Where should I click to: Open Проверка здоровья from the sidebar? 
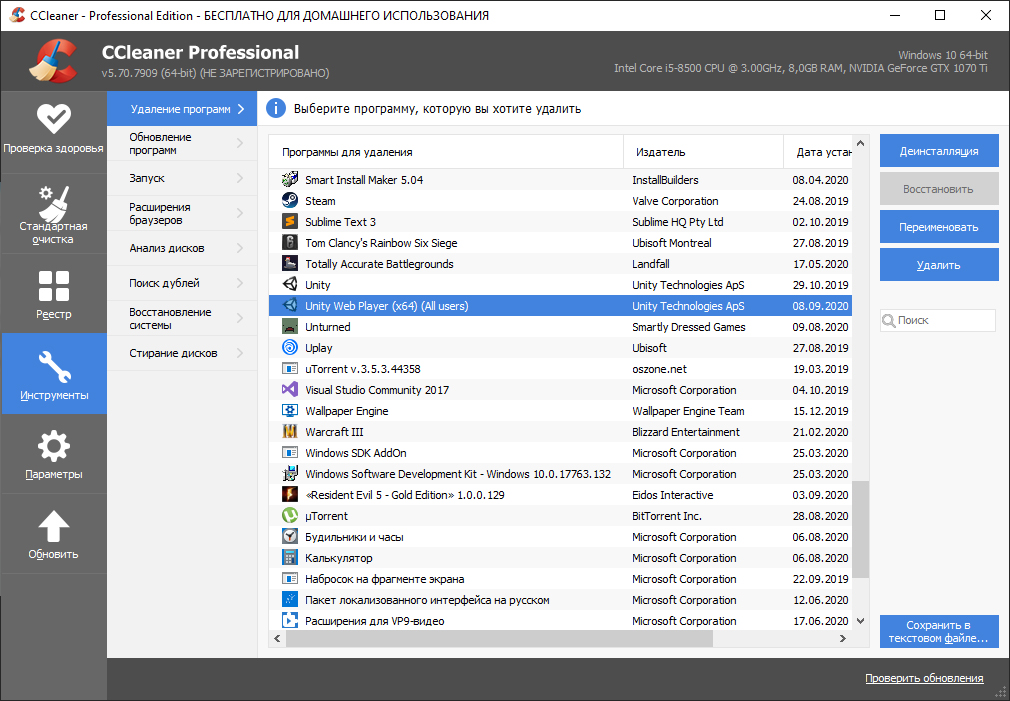pos(53,123)
